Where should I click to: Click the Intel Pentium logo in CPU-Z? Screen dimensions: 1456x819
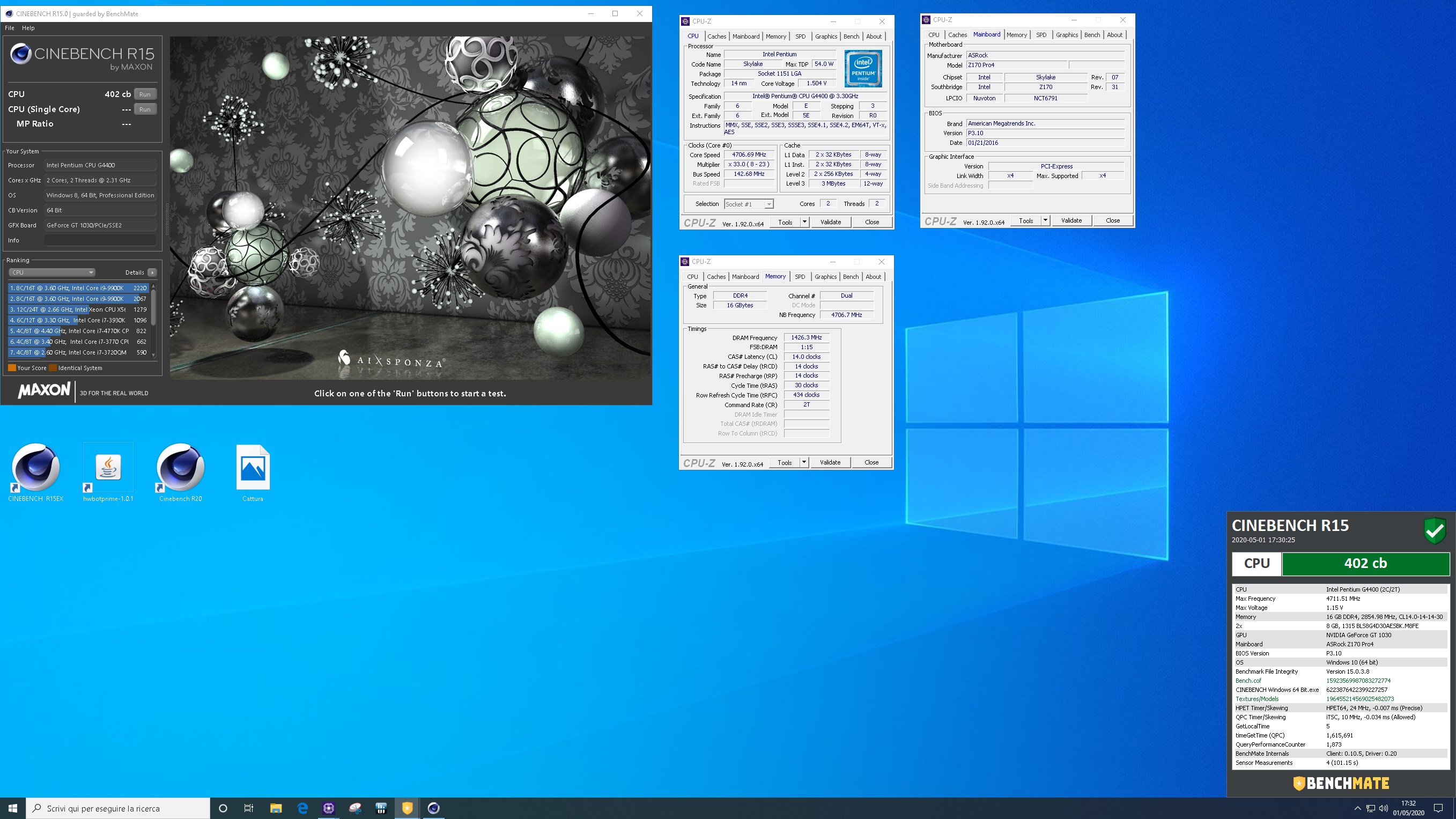(x=863, y=69)
